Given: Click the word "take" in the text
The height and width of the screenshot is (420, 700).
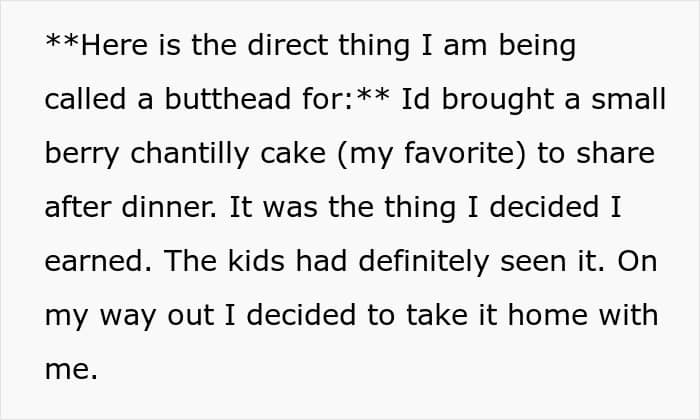Looking at the screenshot, I should [x=437, y=315].
